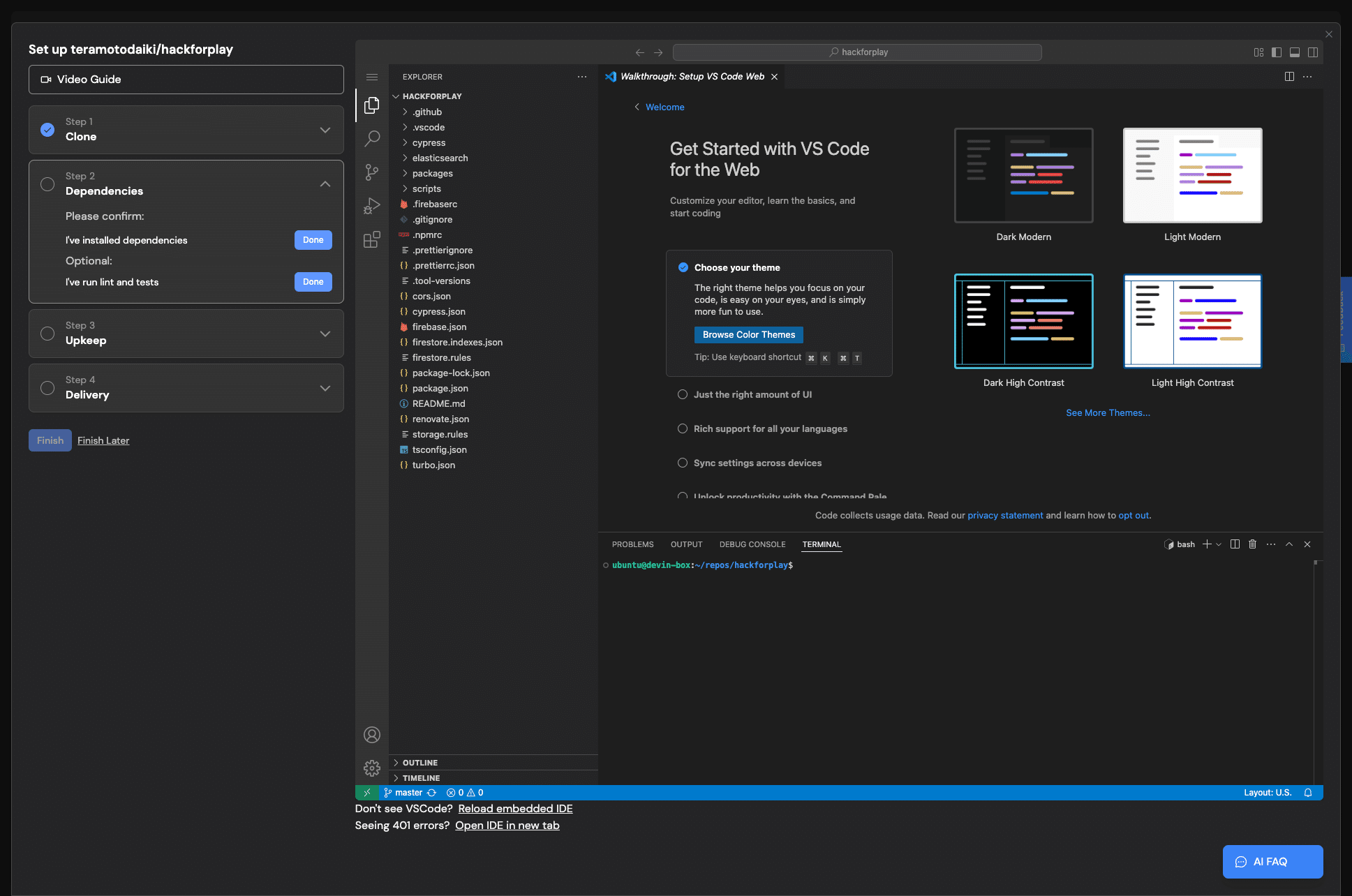Viewport: 1352px width, 896px height.
Task: Go back with the navigation arrow
Action: [640, 52]
